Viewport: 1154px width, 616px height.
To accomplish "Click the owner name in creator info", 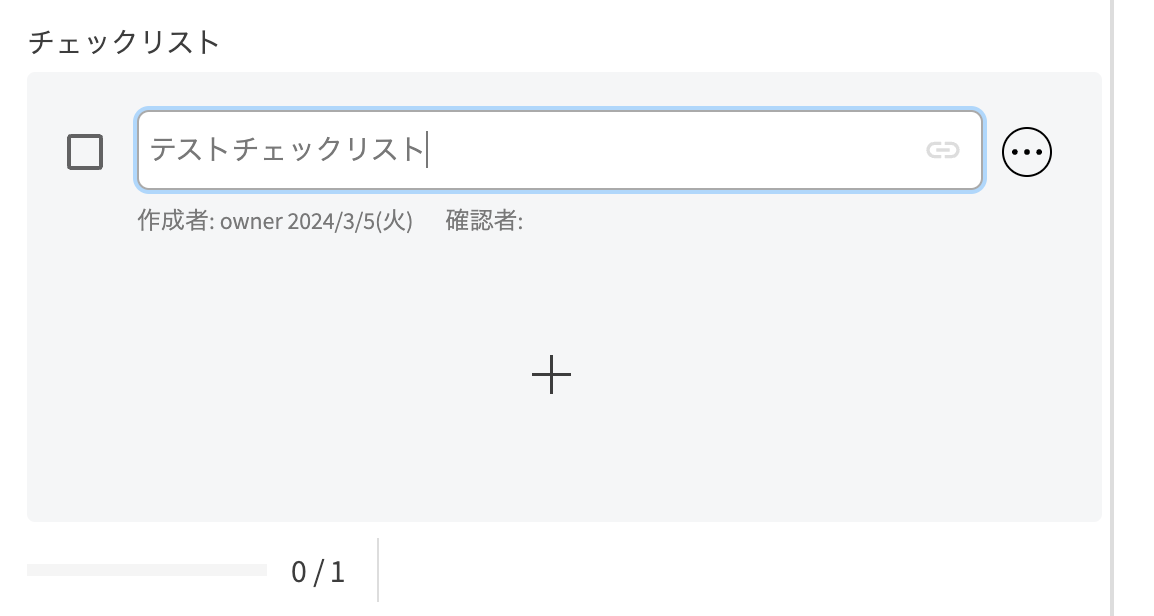I will tap(251, 221).
